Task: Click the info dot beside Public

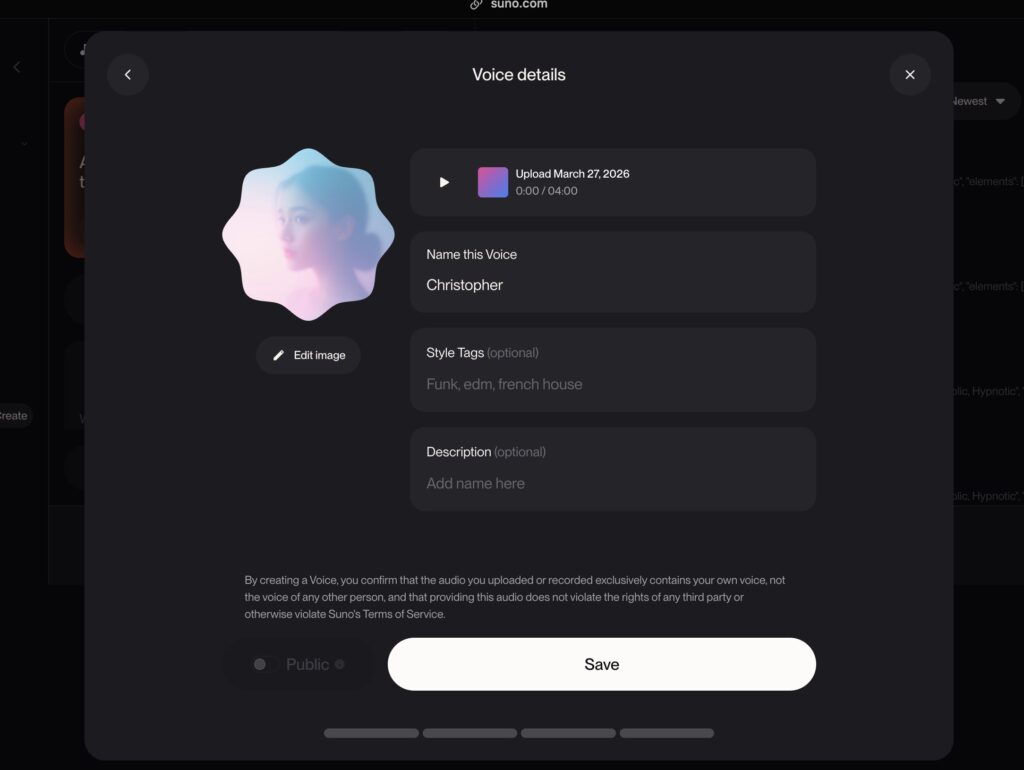Action: (x=340, y=664)
